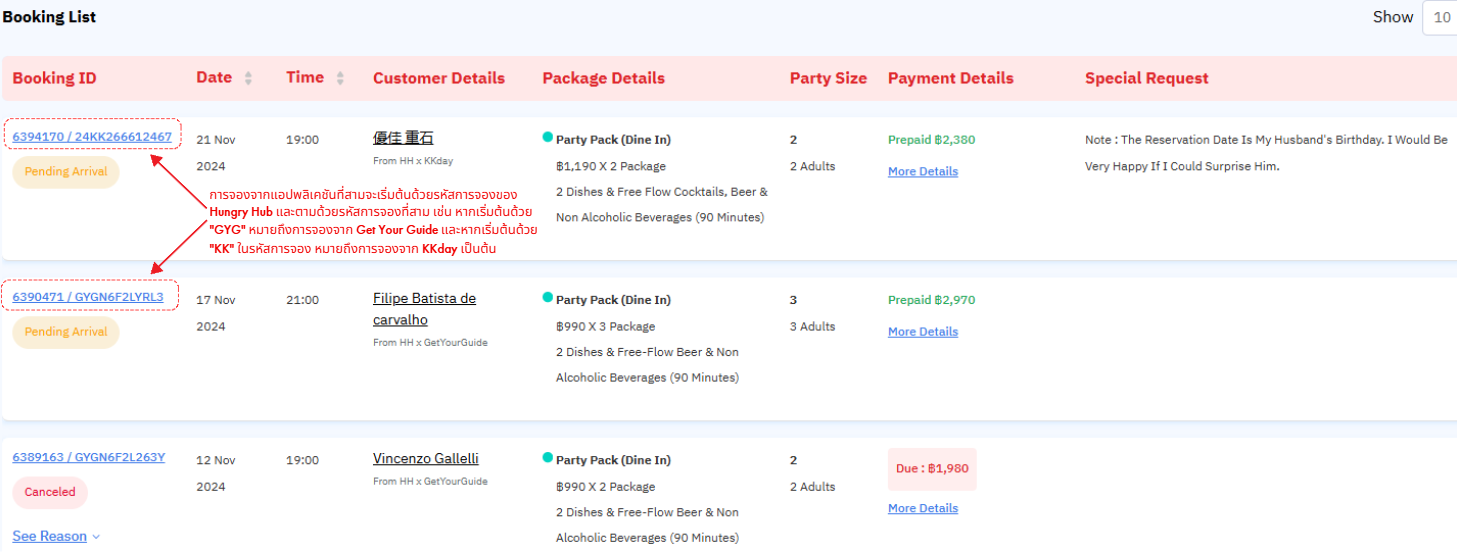This screenshot has height=556, width=1457.
Task: Sort bookings by Time column arrows
Action: (x=340, y=78)
